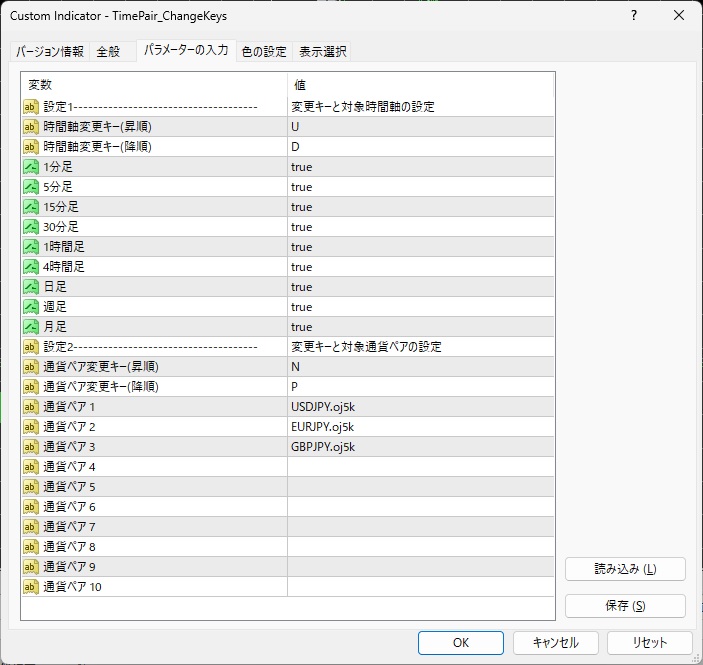Click the value N for 通貨ペア変更キー(昇順)

295,367
